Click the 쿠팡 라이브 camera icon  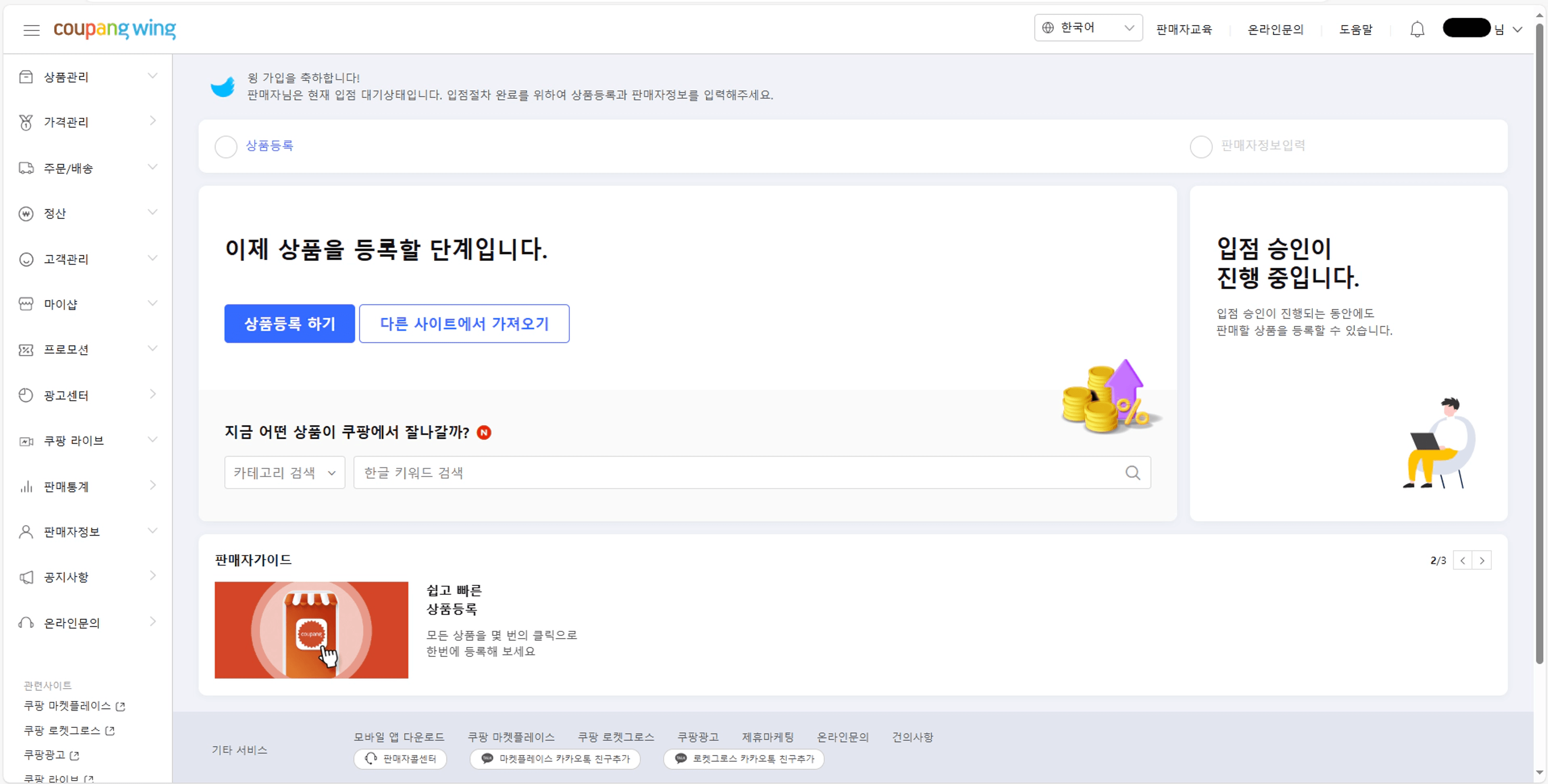click(26, 441)
